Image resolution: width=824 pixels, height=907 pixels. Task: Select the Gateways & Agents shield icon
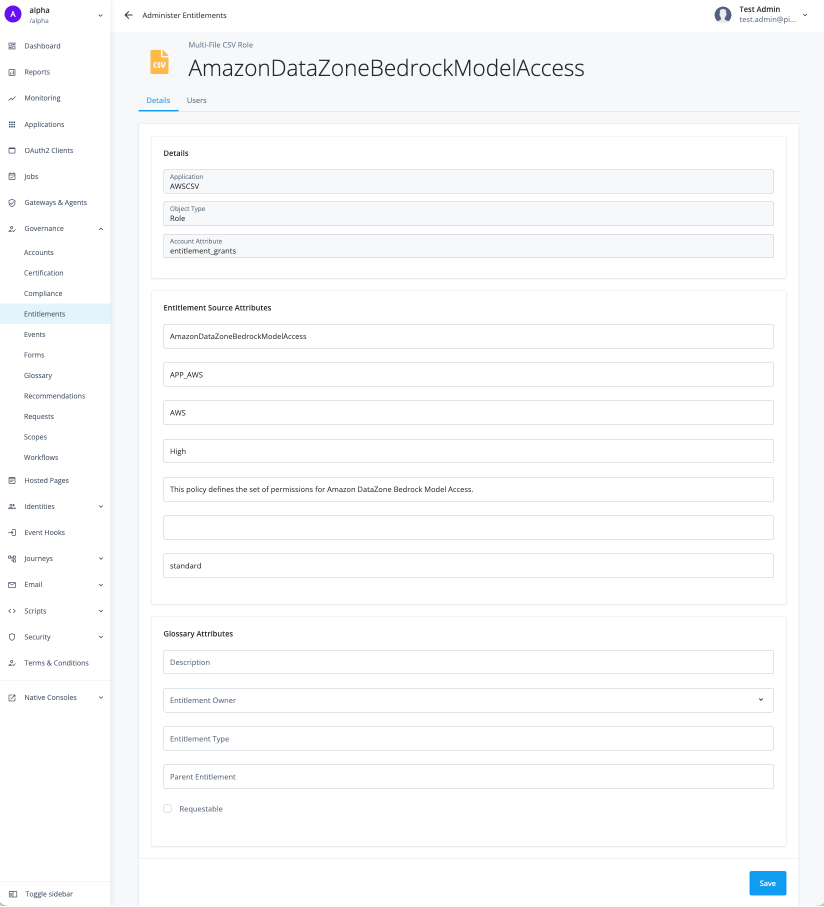coord(12,203)
